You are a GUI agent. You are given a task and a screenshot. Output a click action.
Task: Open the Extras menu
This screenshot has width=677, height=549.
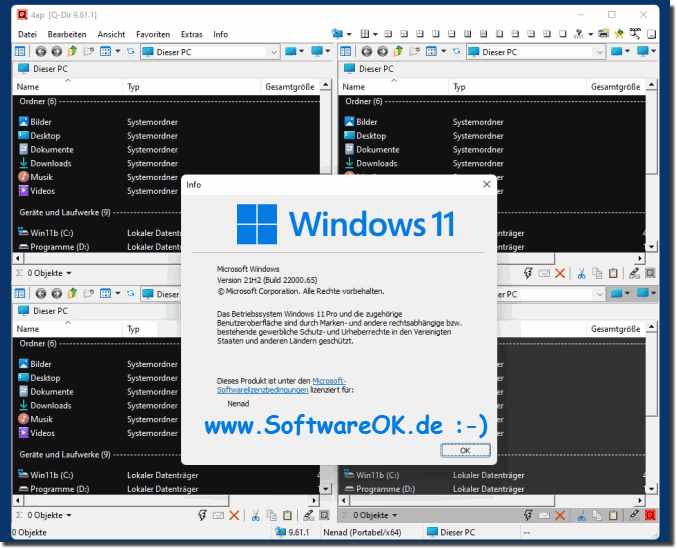tap(192, 35)
